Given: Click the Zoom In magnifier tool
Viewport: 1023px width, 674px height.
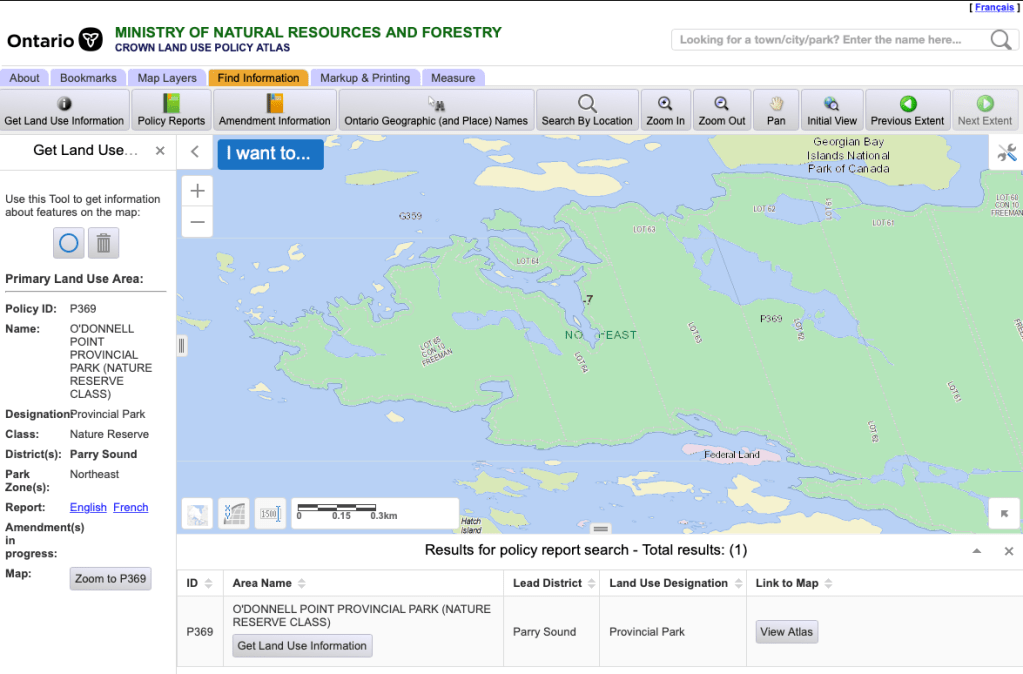Looking at the screenshot, I should click(665, 110).
